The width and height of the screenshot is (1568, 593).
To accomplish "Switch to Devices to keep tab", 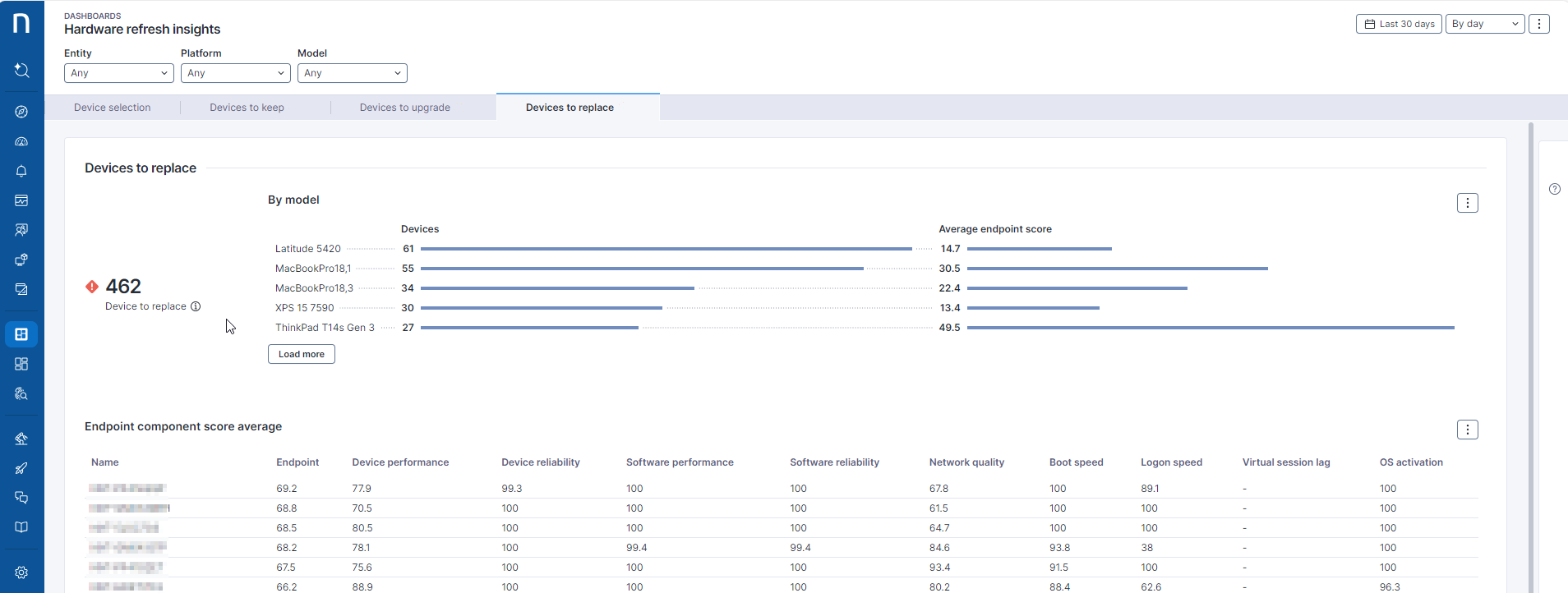I will click(x=247, y=108).
